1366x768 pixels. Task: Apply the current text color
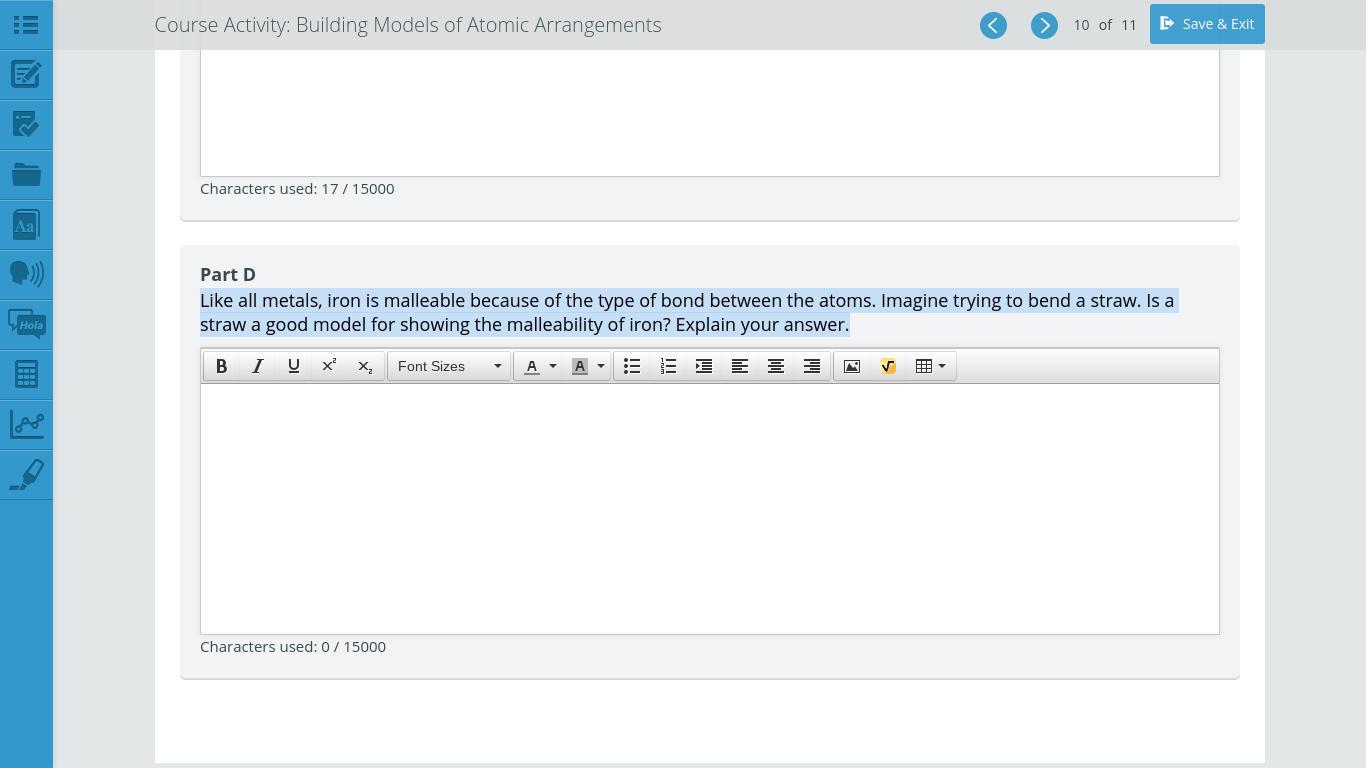coord(532,366)
